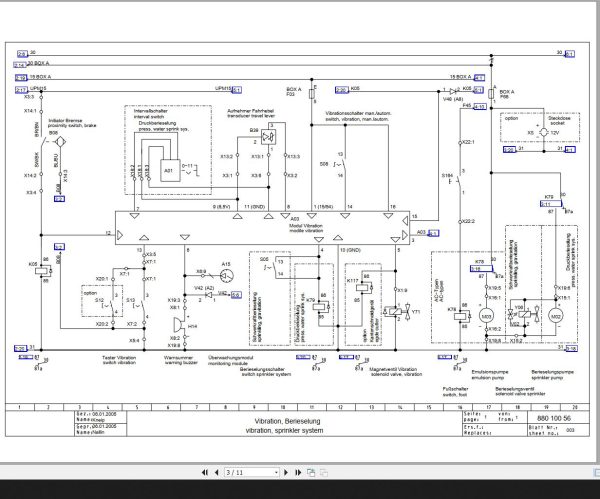Go to the first page
The width and height of the screenshot is (600, 499).
pyautogui.click(x=205, y=473)
